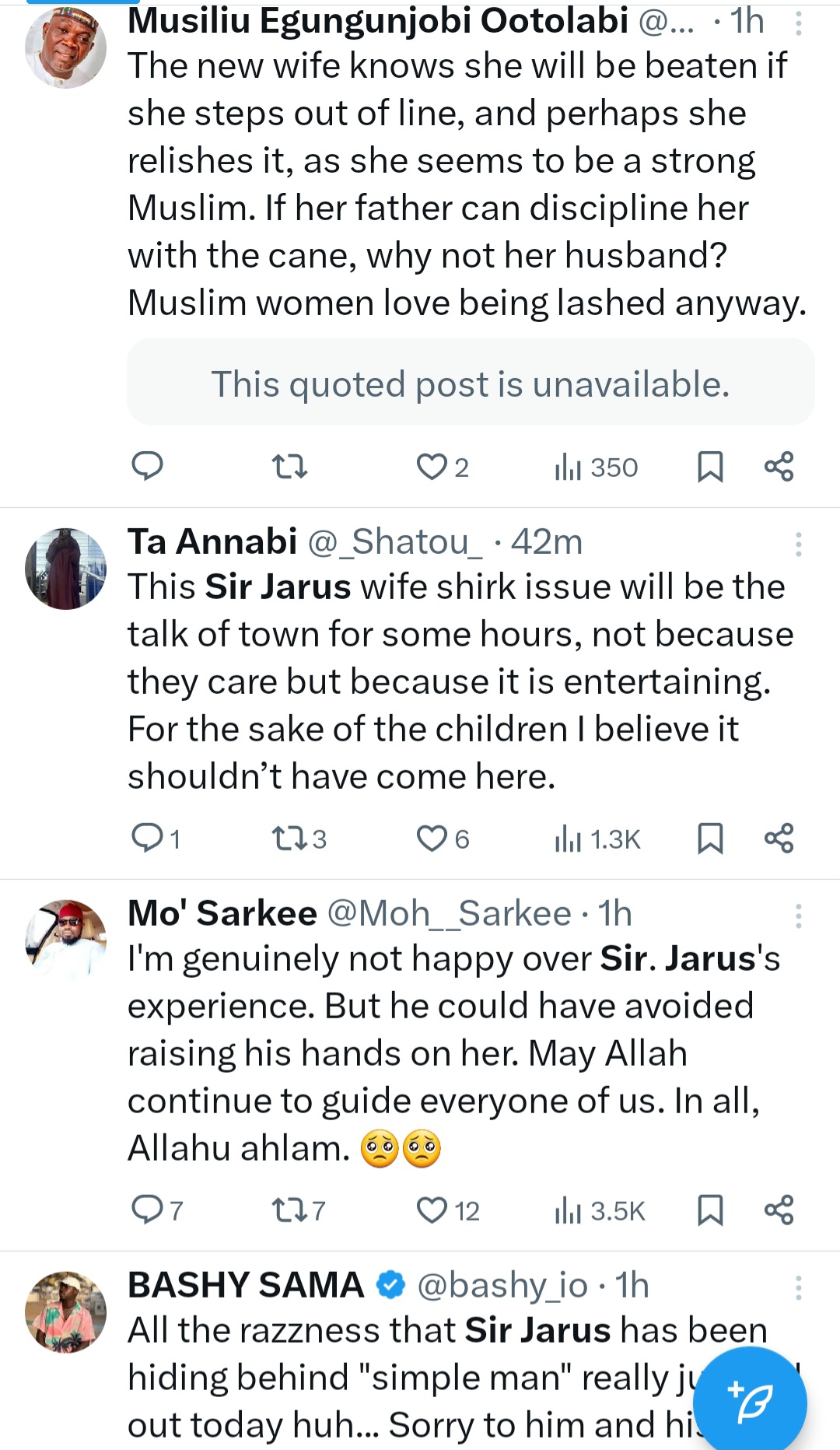View analytics of Mo' Sarkee's post
Viewport: 840px width, 1450px height.
click(x=600, y=1210)
